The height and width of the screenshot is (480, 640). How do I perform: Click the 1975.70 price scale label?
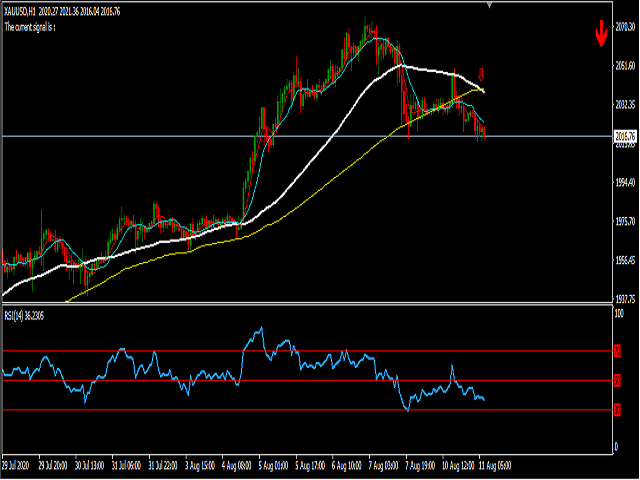pos(625,222)
